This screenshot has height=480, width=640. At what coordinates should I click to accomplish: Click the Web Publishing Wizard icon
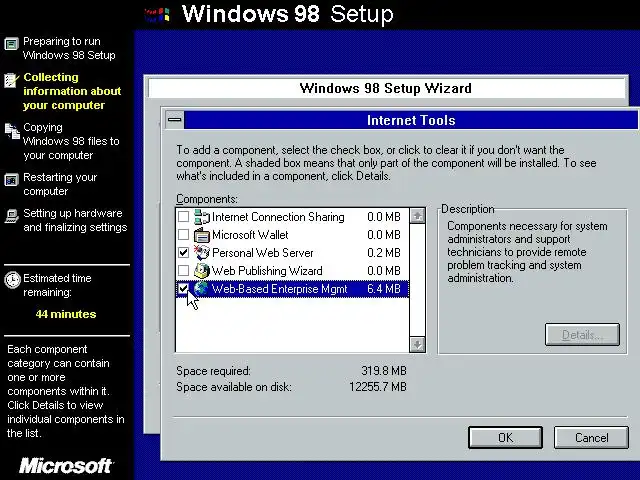pyautogui.click(x=202, y=271)
